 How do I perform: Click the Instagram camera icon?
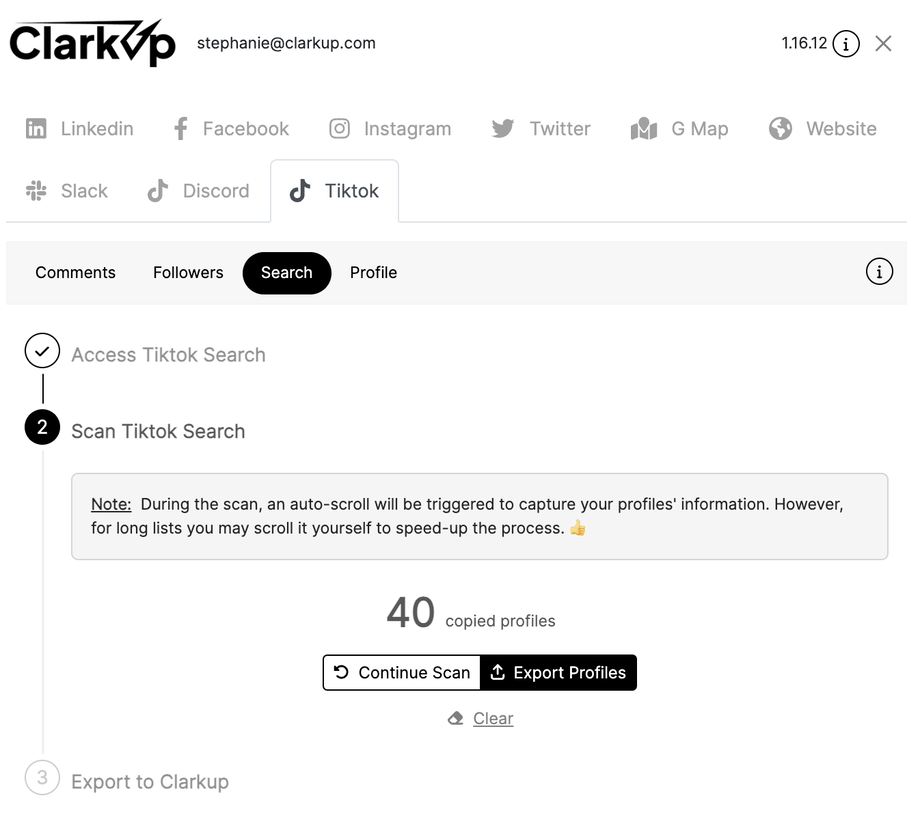point(339,128)
